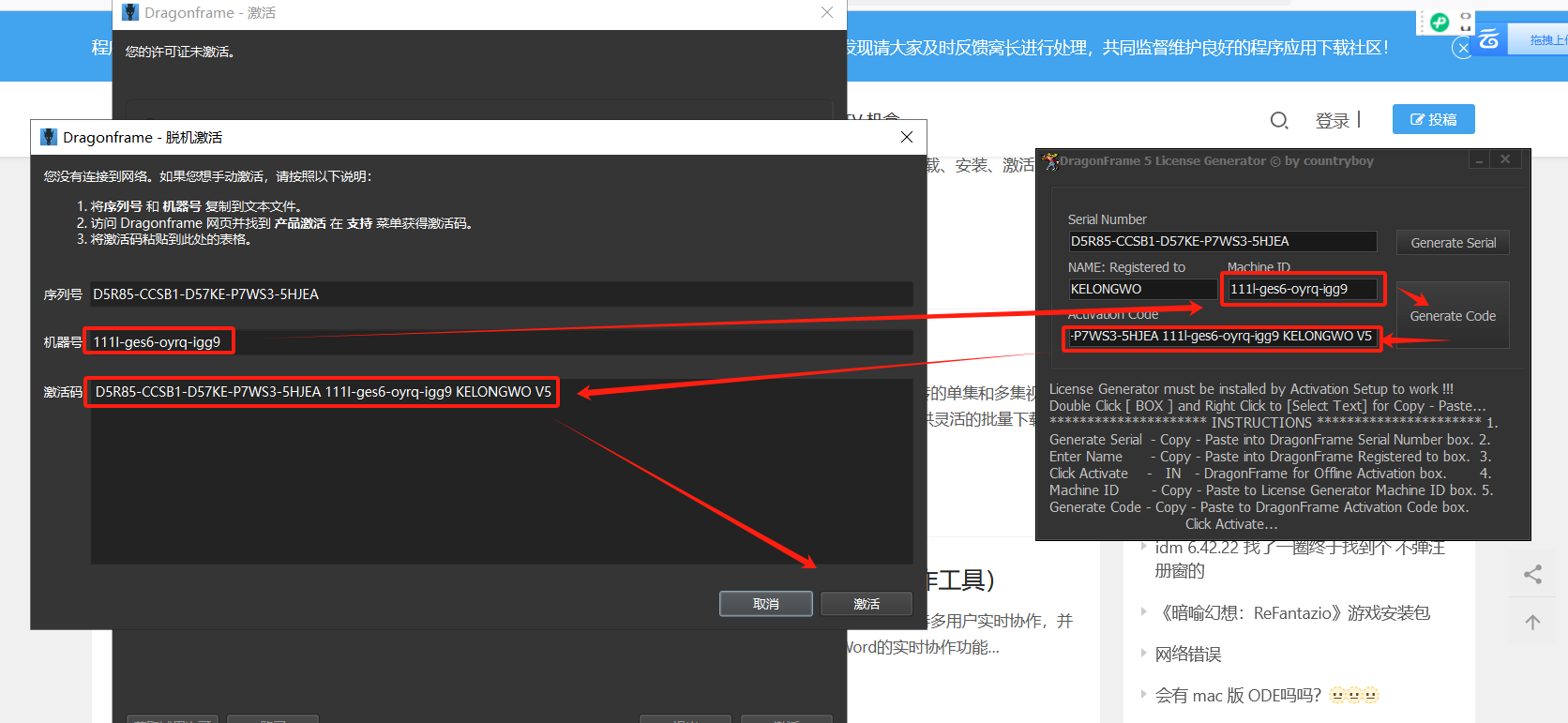Open the idm 6.42.22 article link
This screenshot has height=723, width=1568.
click(1300, 559)
